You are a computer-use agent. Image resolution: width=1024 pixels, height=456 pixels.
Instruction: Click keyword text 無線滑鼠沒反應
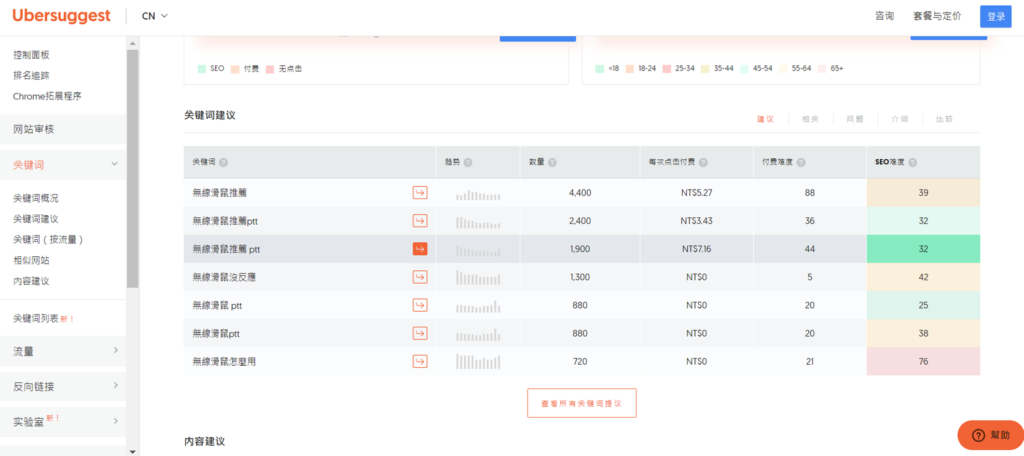pos(225,277)
